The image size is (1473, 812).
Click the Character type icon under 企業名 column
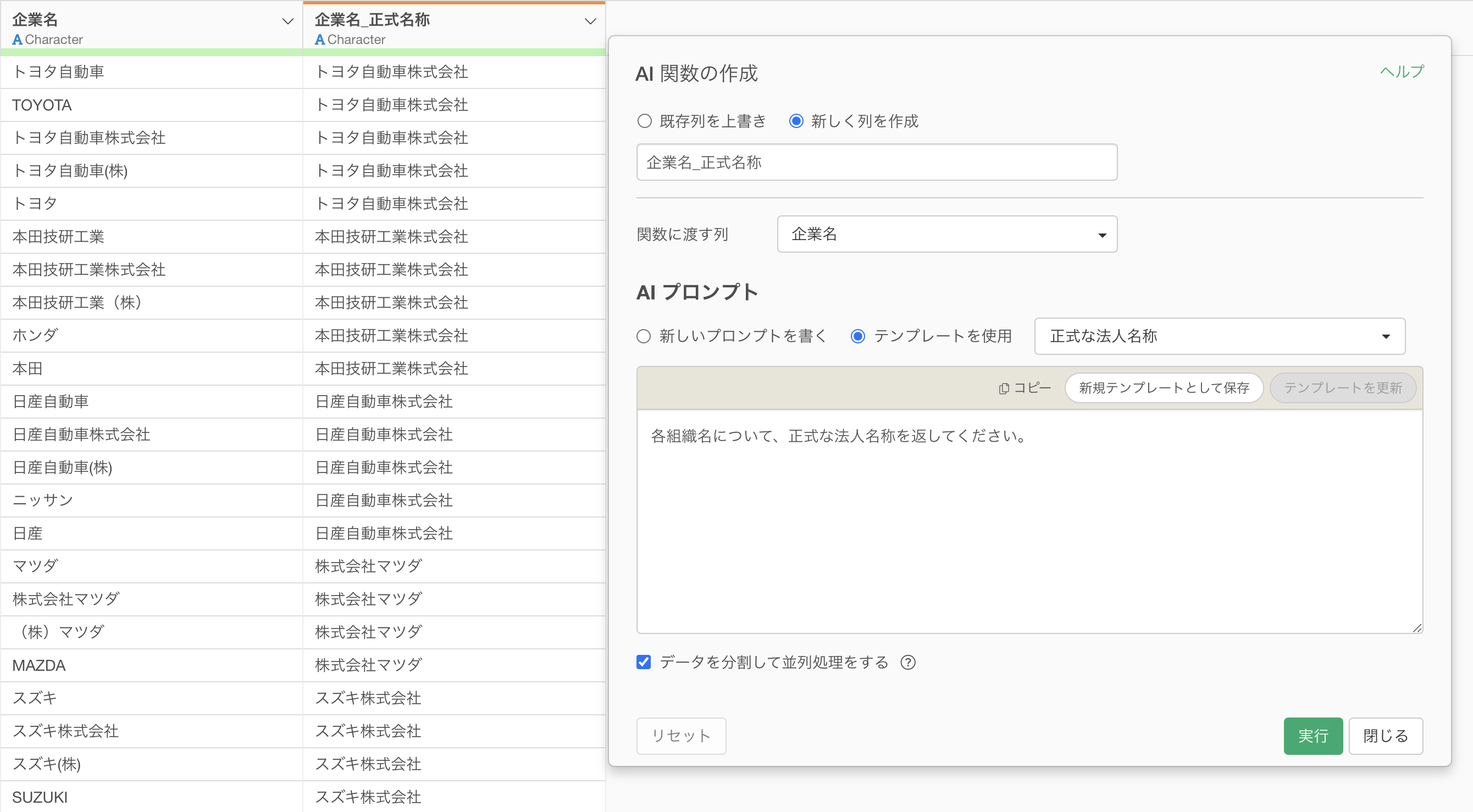tap(17, 40)
